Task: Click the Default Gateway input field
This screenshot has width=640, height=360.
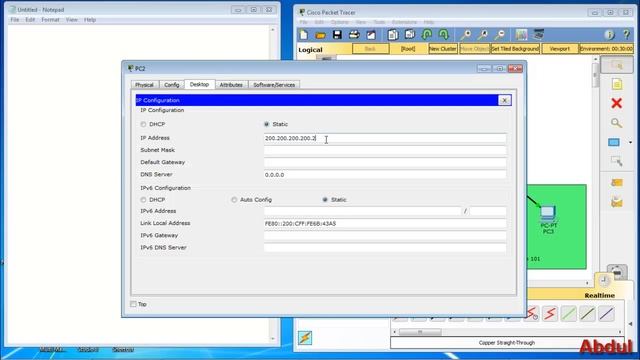Action: coord(385,162)
